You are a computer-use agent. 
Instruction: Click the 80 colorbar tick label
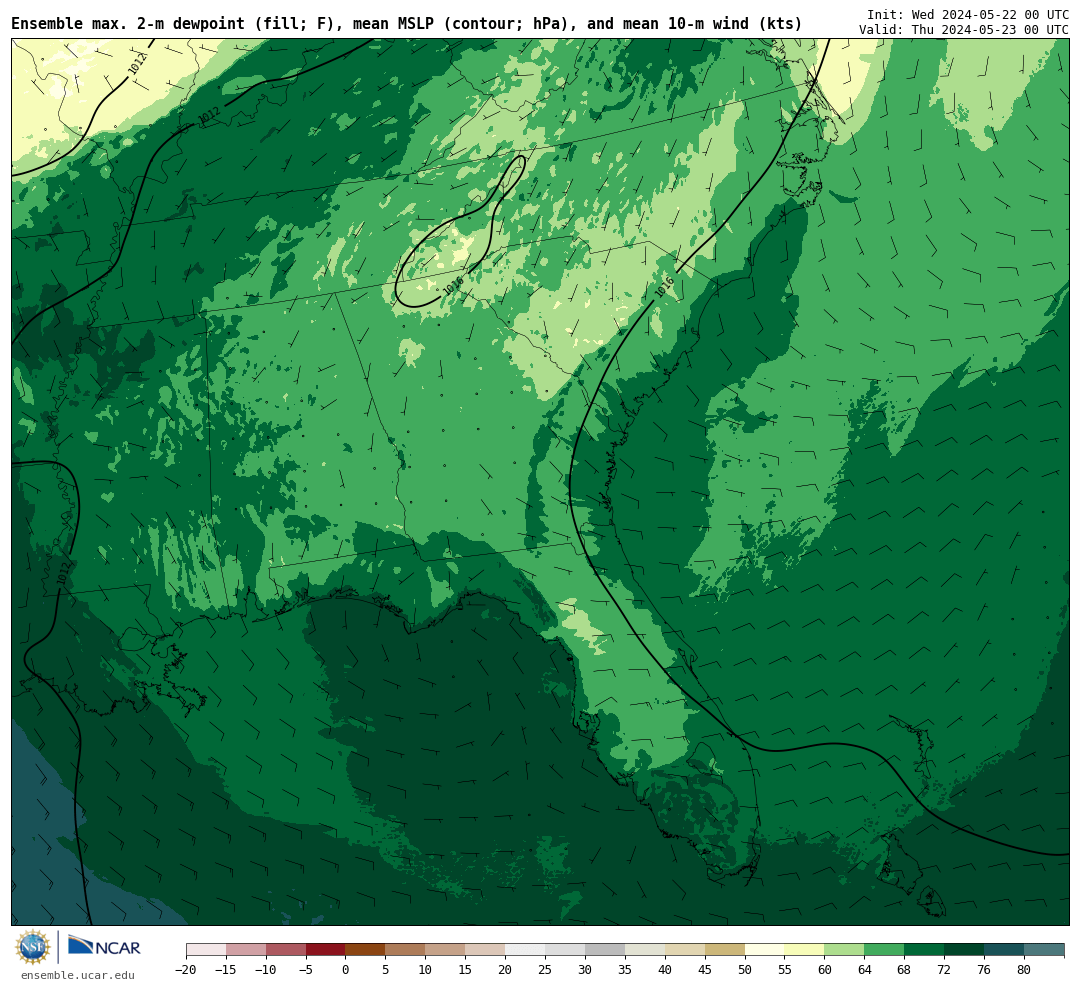pyautogui.click(x=1025, y=969)
